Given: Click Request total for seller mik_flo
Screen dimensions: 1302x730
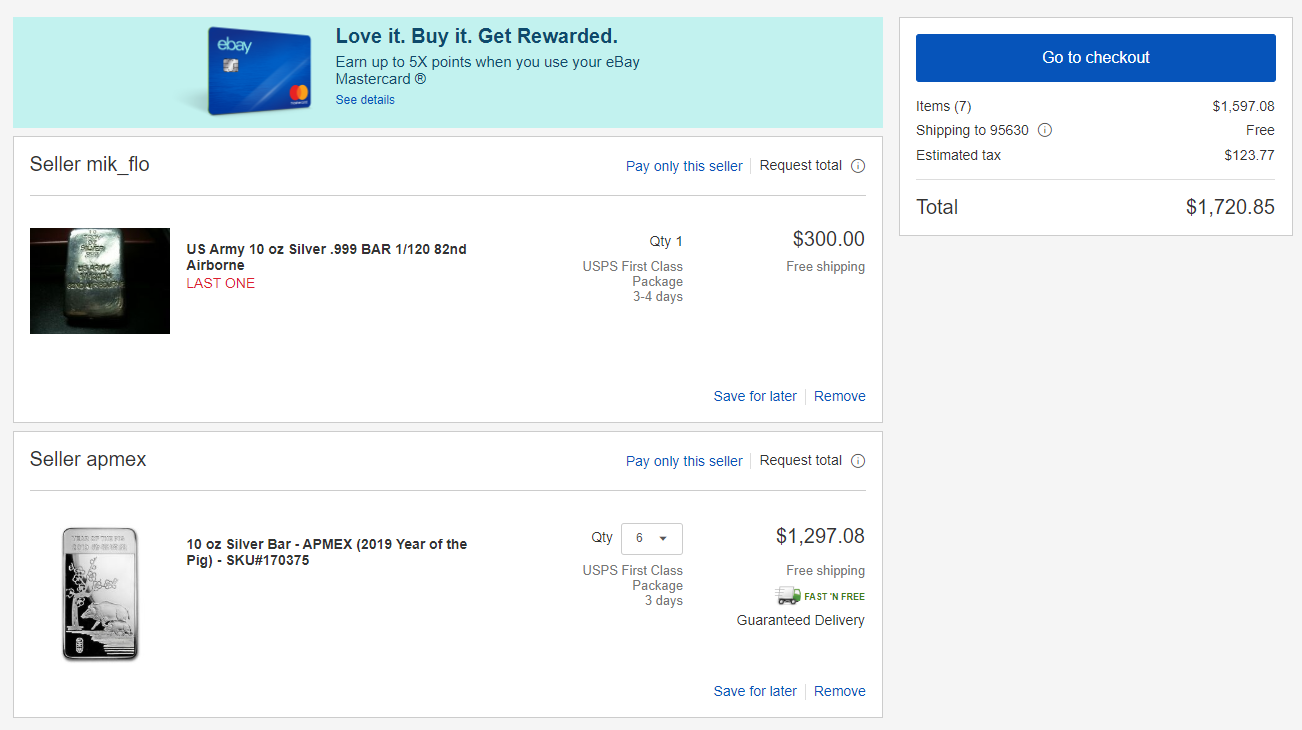Looking at the screenshot, I should [x=800, y=166].
